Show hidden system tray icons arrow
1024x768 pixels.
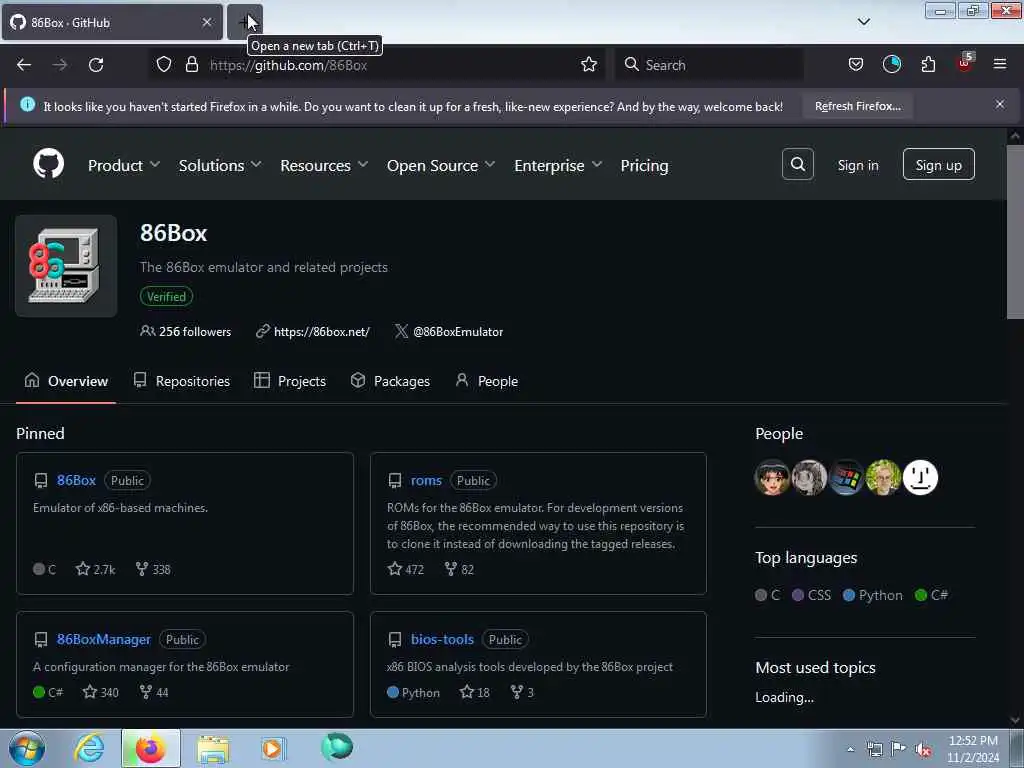(850, 750)
